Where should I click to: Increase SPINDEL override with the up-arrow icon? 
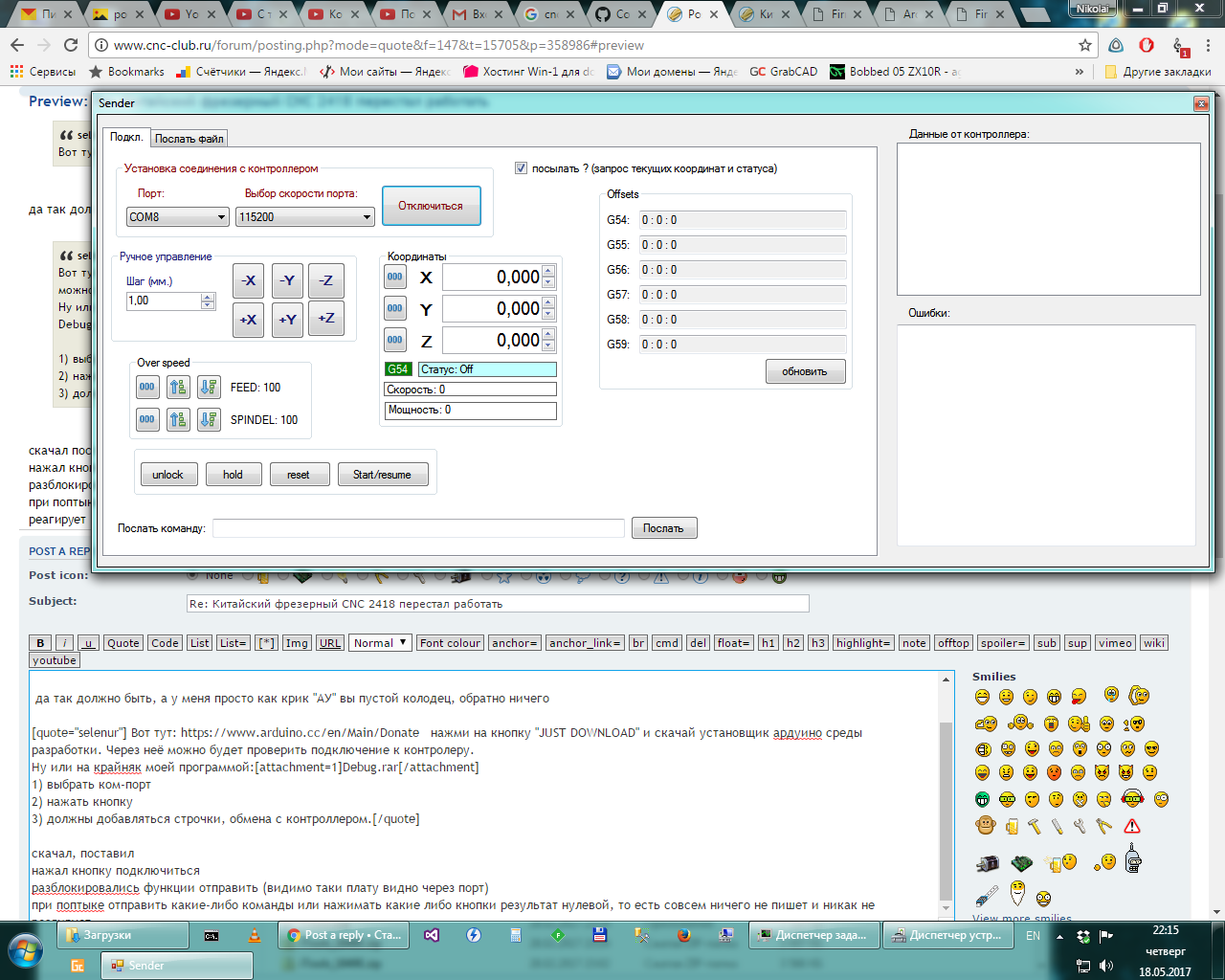tap(178, 419)
